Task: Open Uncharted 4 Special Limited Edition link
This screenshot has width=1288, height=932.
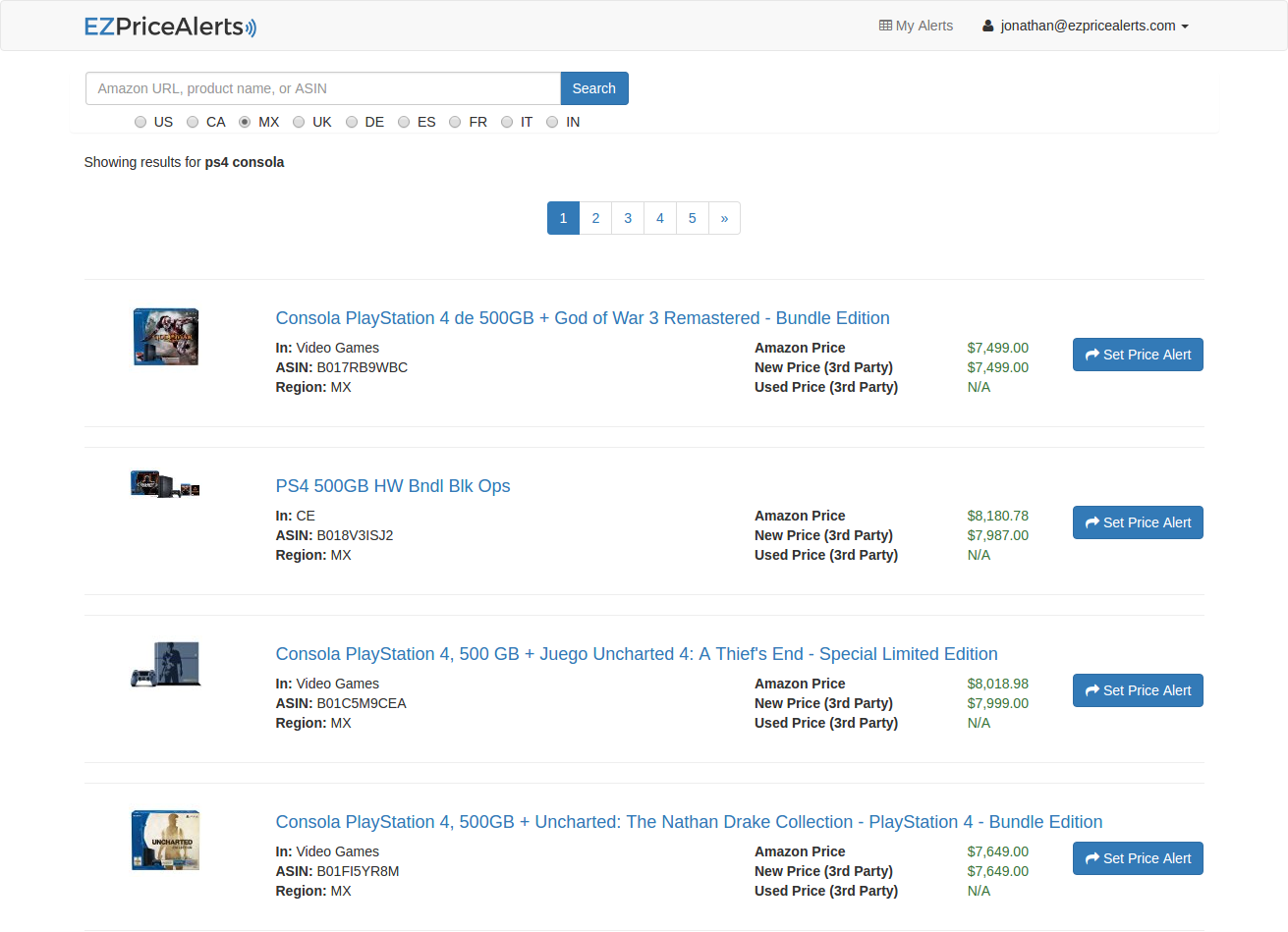Action: click(x=637, y=654)
